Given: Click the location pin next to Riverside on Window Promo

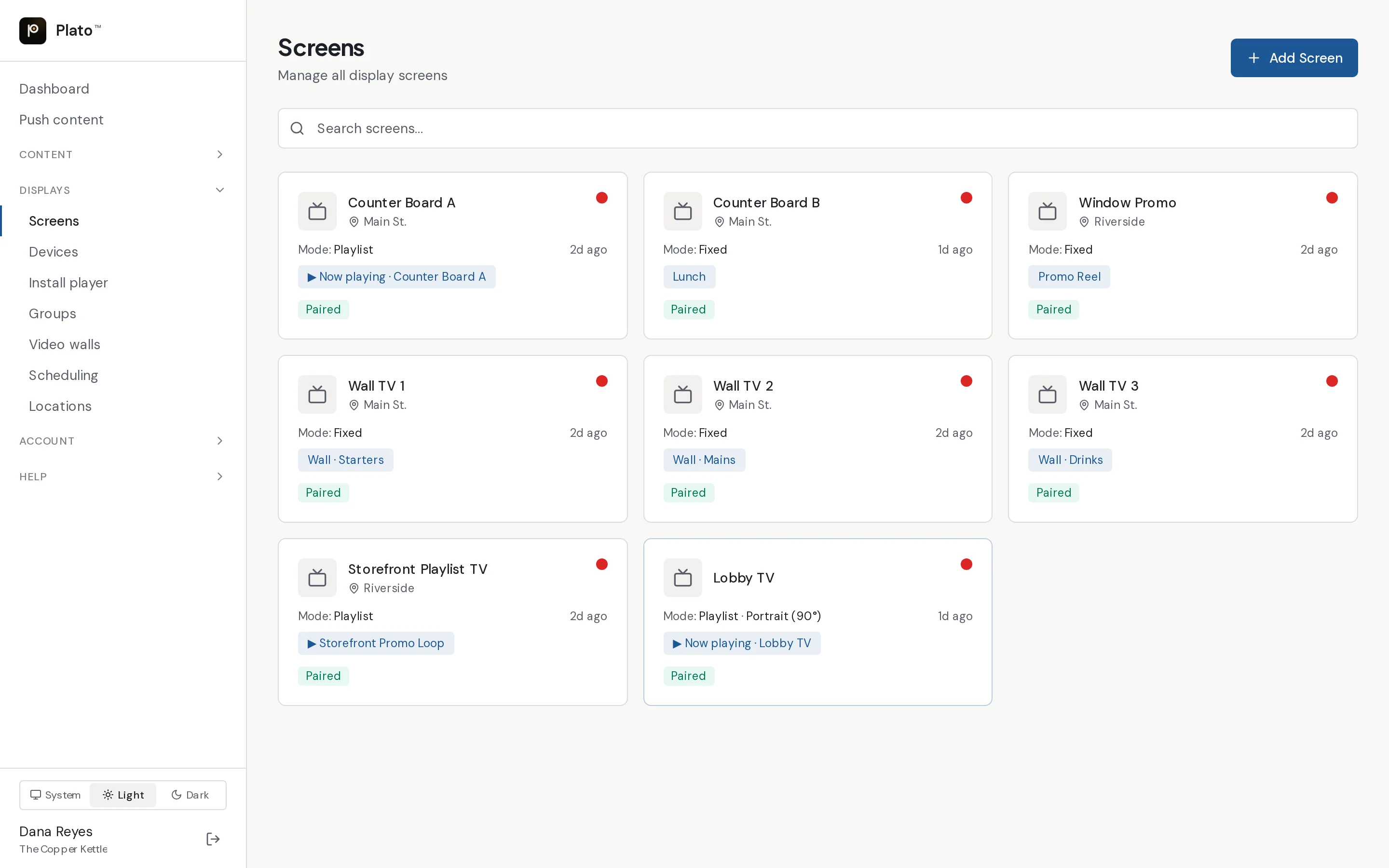Looking at the screenshot, I should pyautogui.click(x=1084, y=222).
